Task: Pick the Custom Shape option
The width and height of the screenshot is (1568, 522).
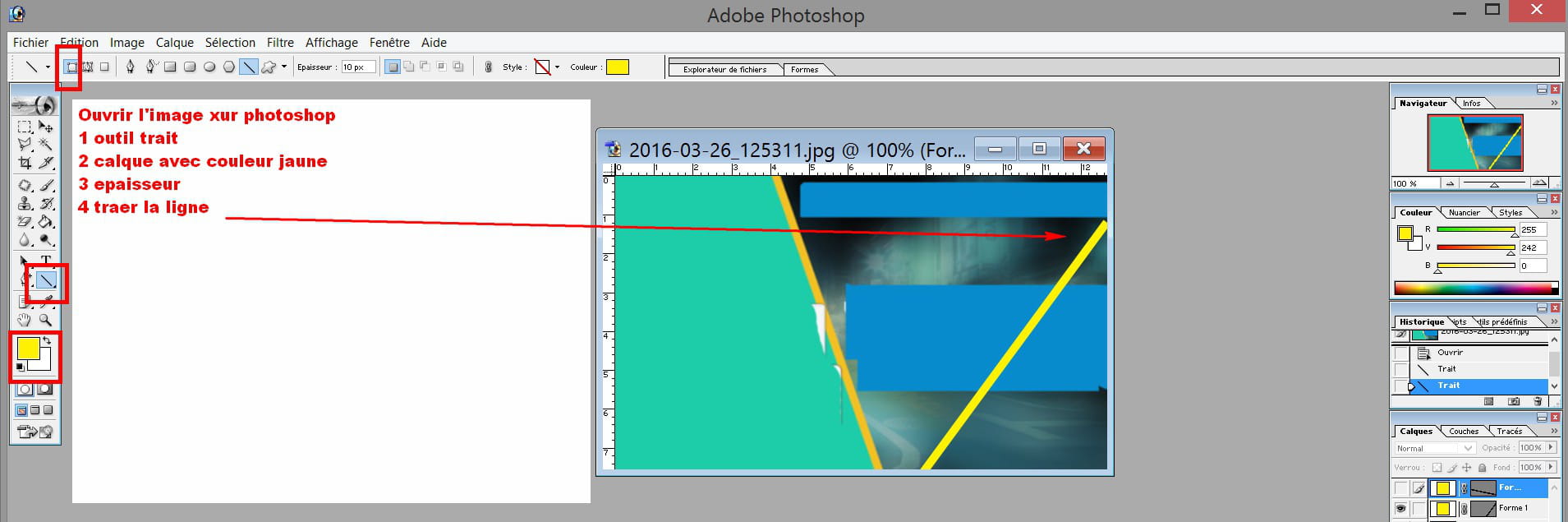Action: pyautogui.click(x=269, y=67)
